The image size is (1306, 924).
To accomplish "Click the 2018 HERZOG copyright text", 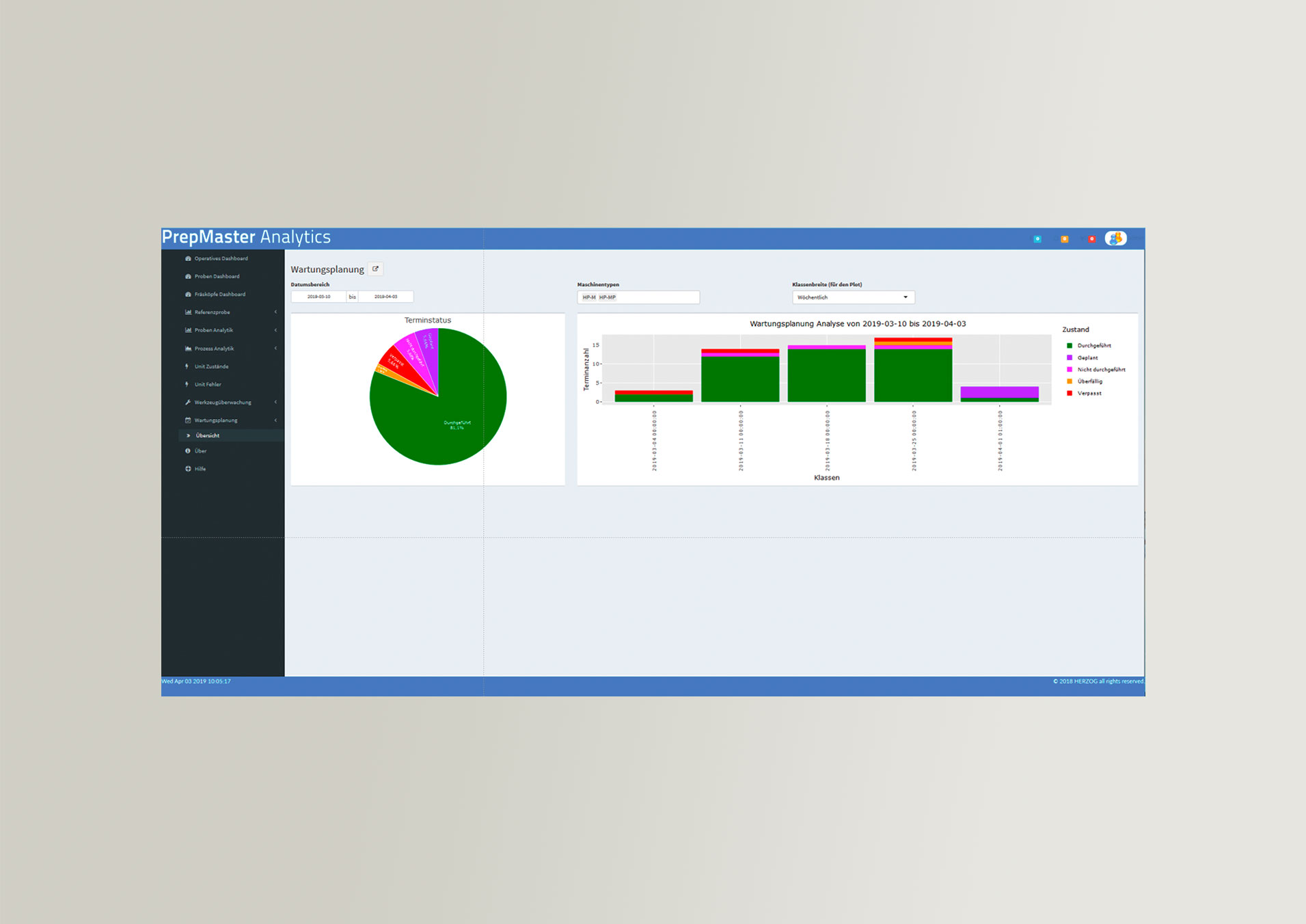I will click(1098, 681).
